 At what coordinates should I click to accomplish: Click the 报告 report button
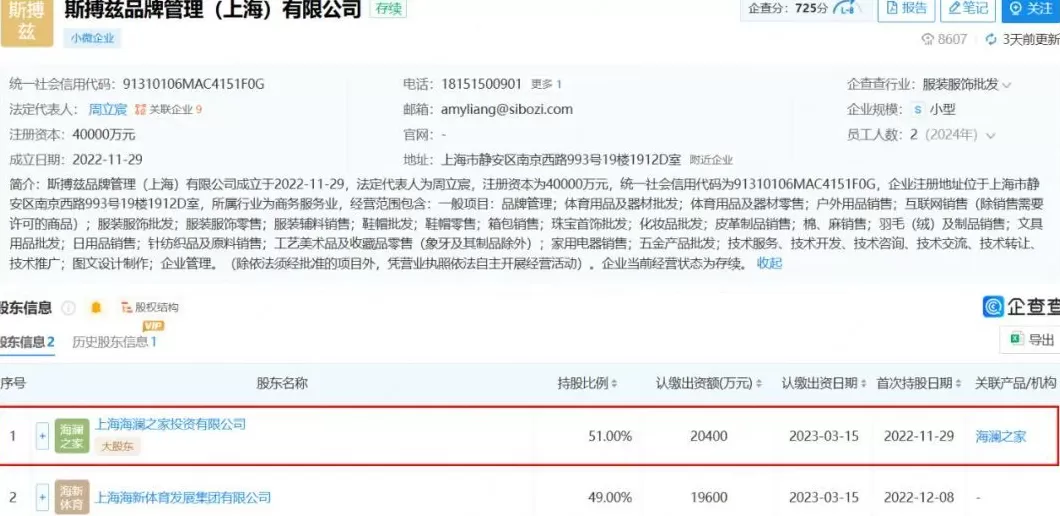point(905,9)
